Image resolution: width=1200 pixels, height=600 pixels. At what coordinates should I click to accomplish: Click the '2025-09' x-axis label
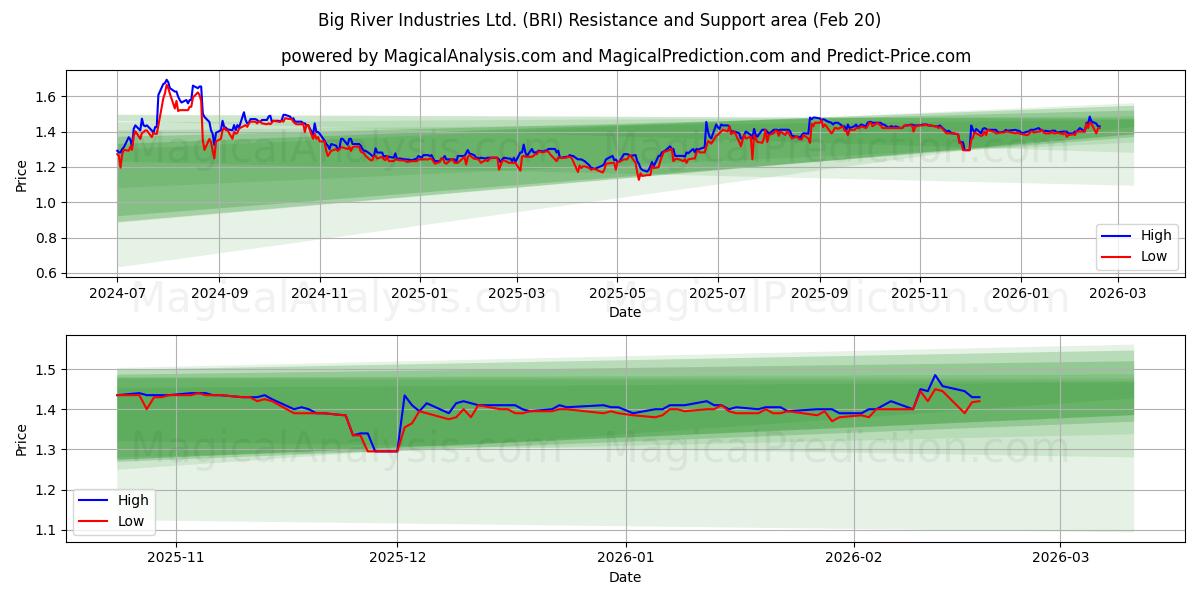(820, 294)
